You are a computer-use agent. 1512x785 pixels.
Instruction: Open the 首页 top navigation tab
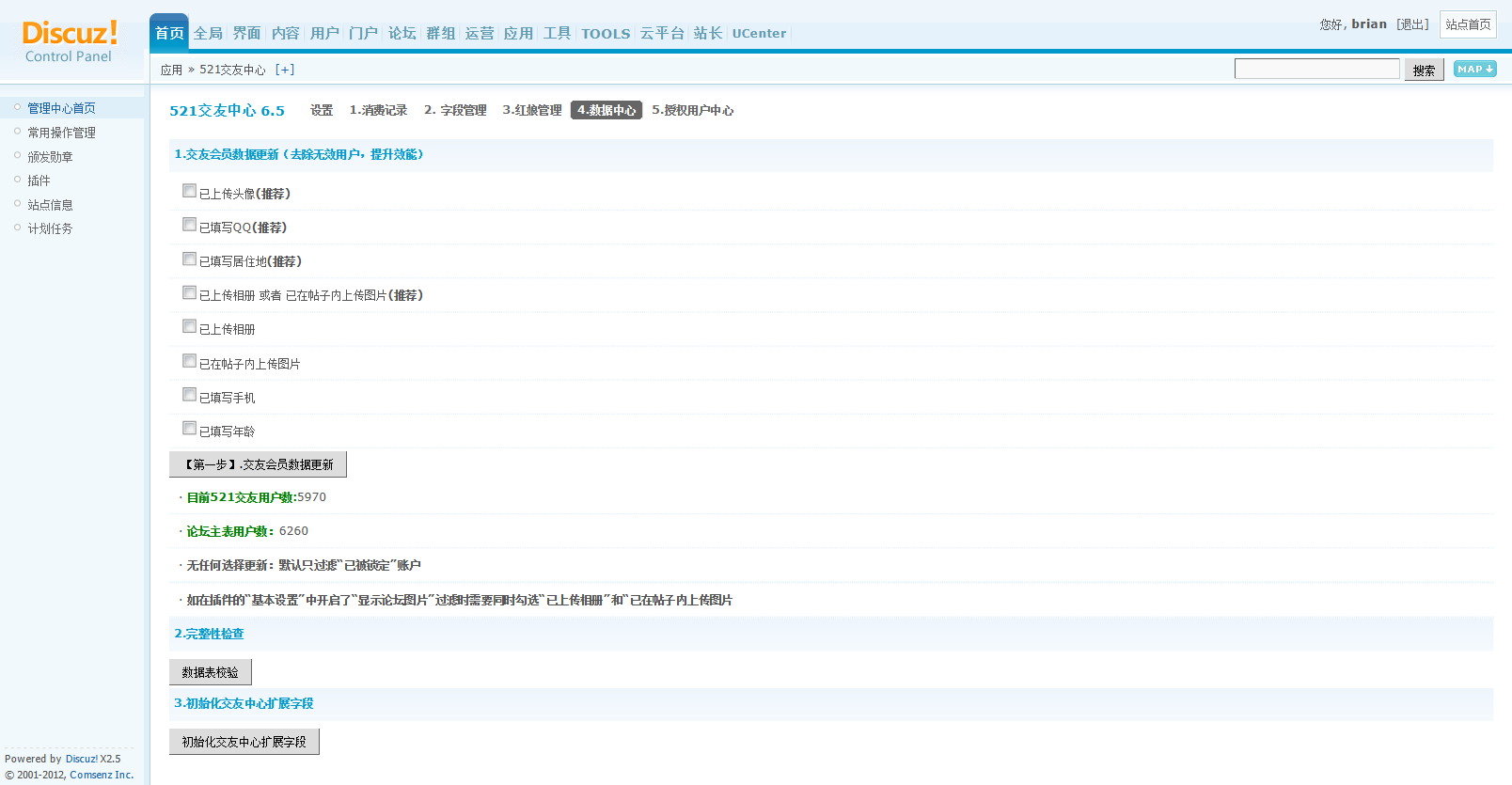(x=169, y=33)
